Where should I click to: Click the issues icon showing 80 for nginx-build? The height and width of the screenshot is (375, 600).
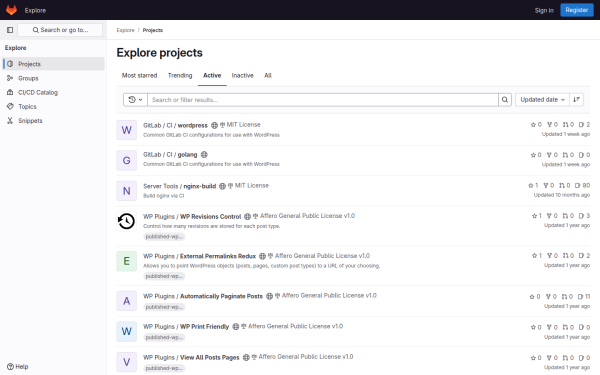tap(578, 186)
